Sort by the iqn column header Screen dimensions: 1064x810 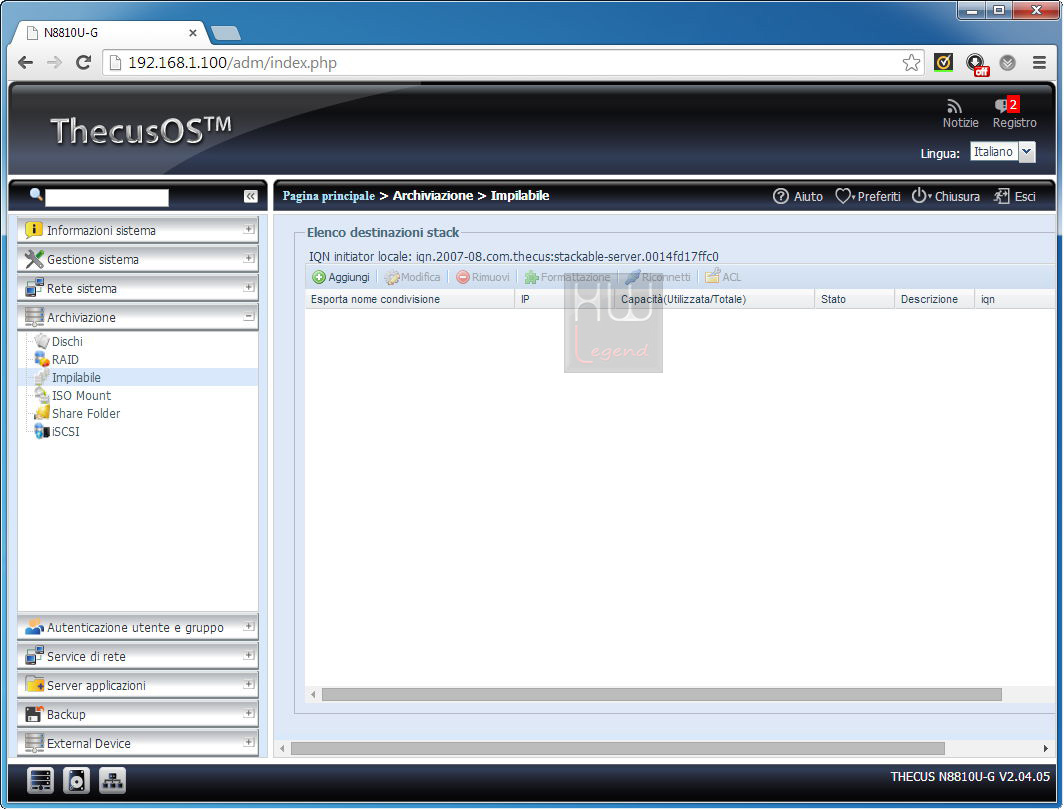[x=1016, y=299]
